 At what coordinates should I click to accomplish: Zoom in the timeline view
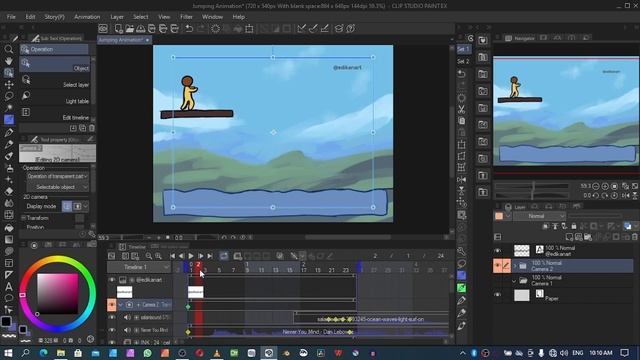point(158,256)
